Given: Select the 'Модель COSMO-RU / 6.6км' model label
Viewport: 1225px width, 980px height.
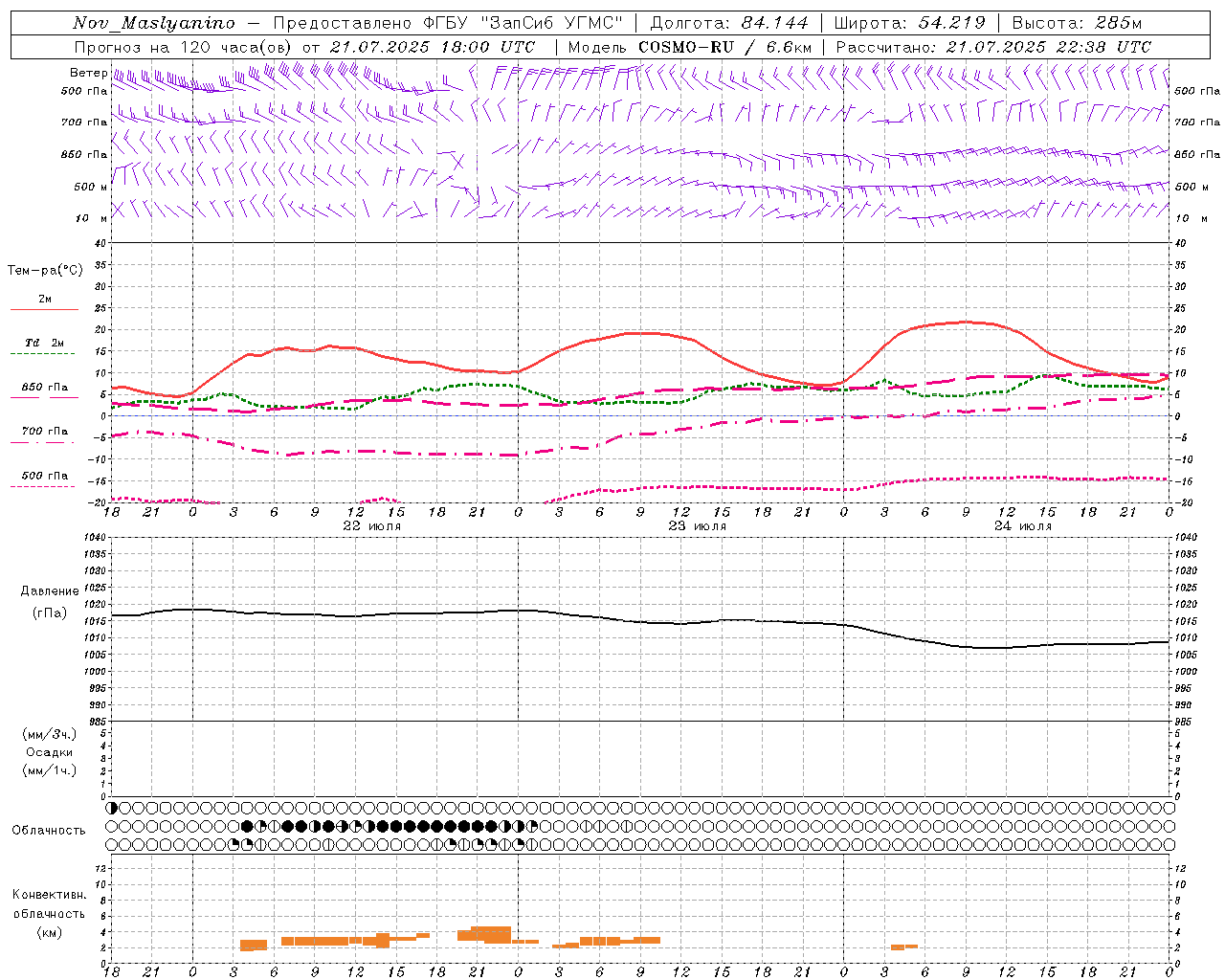Looking at the screenshot, I should [x=690, y=47].
